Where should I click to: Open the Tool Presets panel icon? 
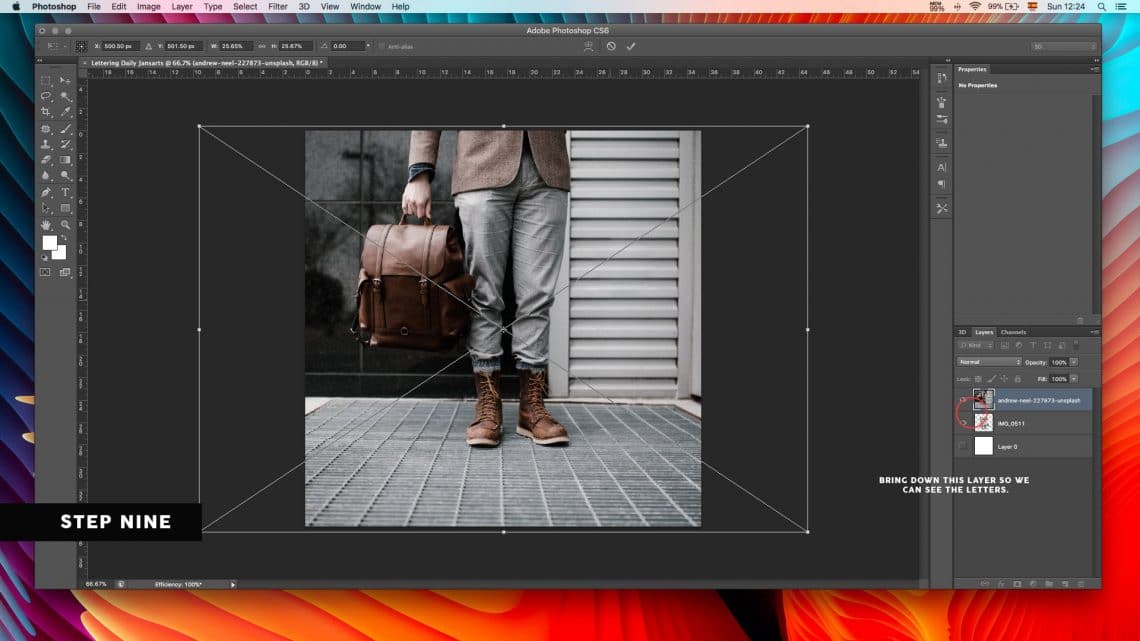tap(942, 209)
